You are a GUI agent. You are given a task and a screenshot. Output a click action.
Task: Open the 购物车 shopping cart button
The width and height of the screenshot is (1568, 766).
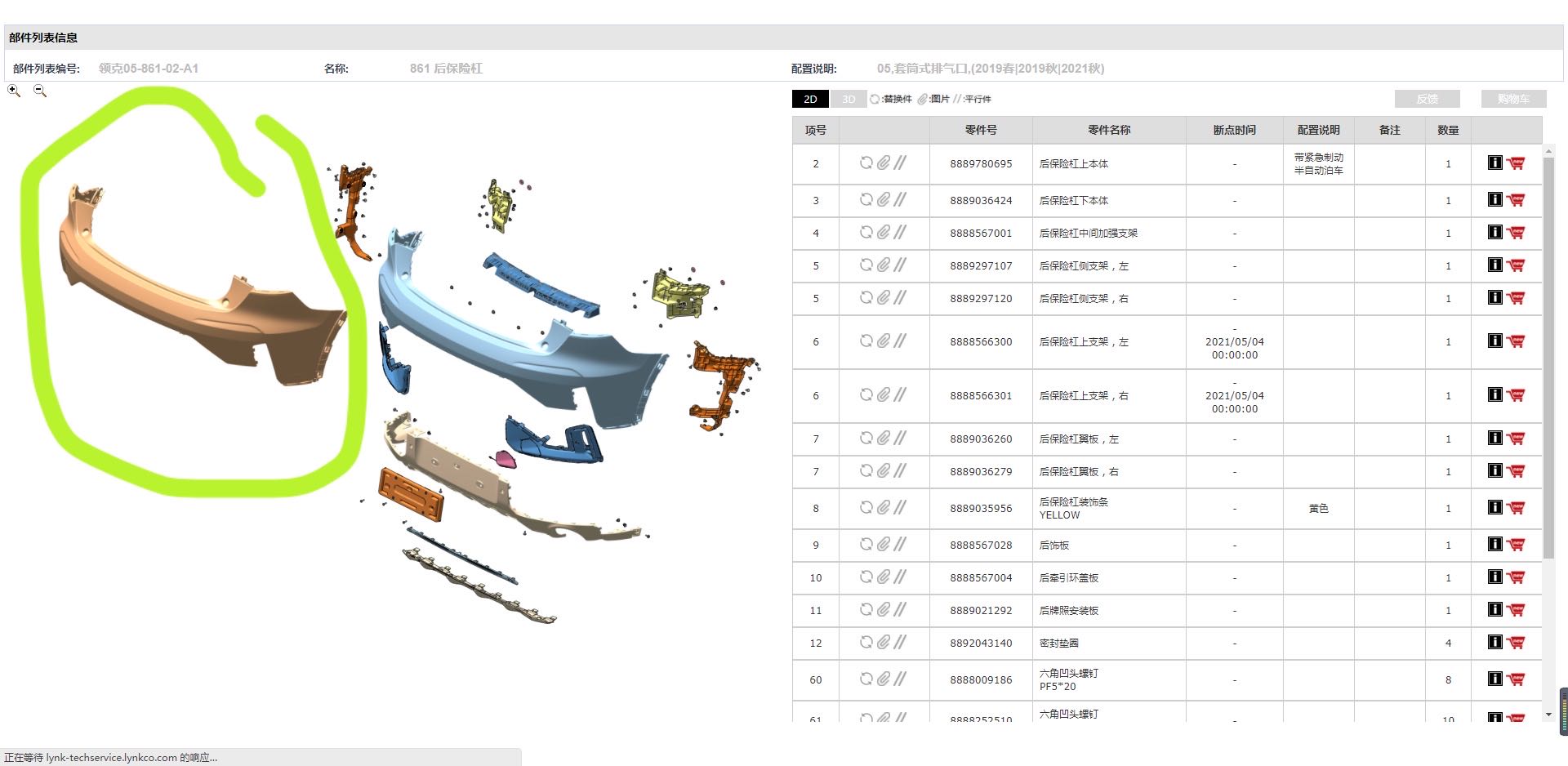click(x=1513, y=99)
